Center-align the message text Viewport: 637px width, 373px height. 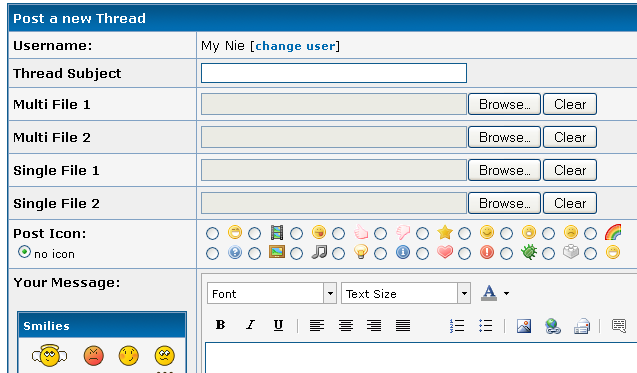point(346,325)
